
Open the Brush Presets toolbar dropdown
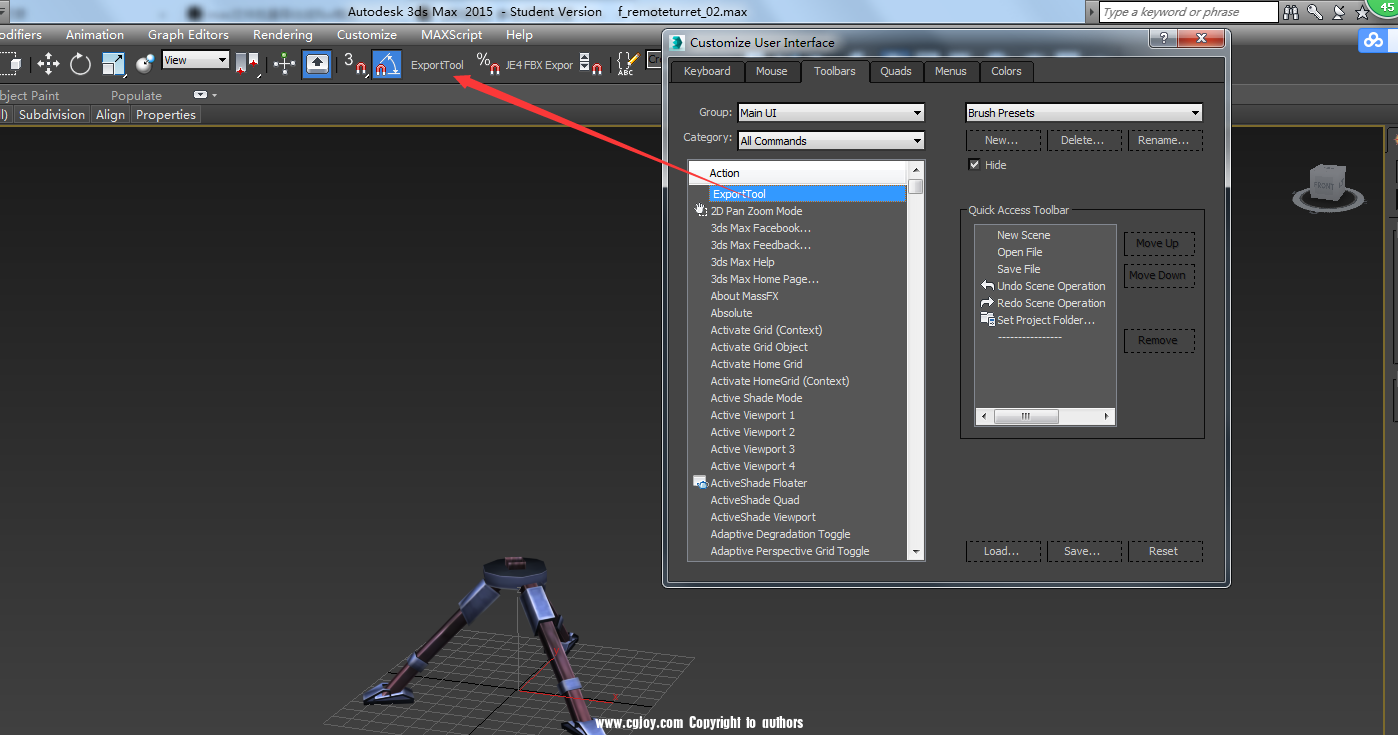click(1084, 113)
